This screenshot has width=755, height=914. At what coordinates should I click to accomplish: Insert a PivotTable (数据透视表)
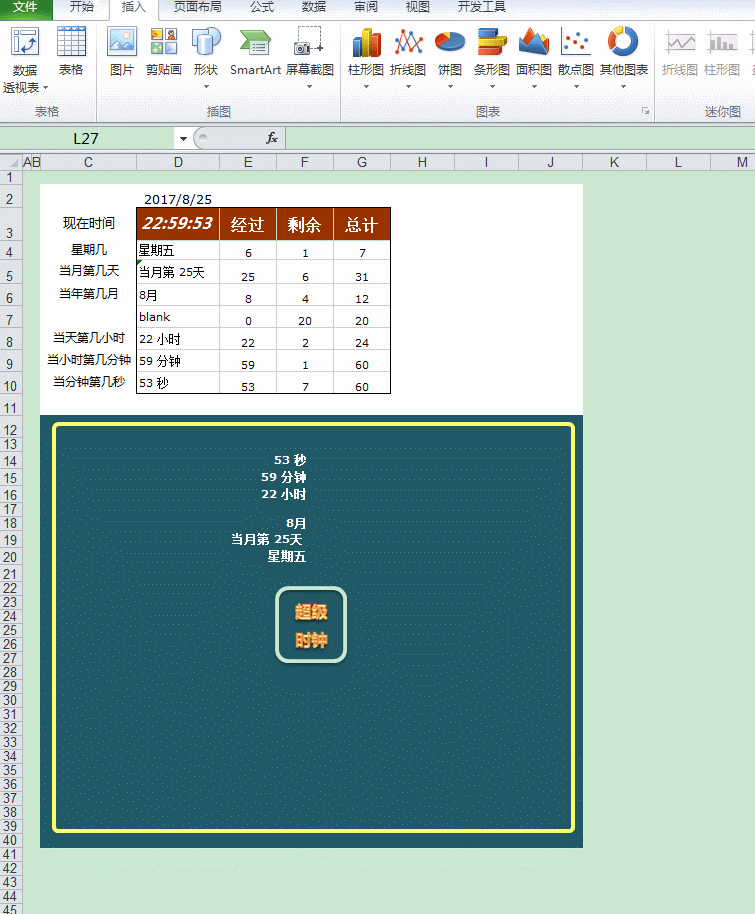(25, 60)
